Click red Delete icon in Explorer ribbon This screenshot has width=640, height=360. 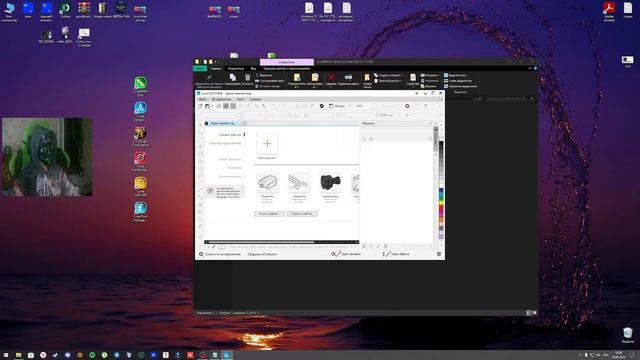pos(331,77)
